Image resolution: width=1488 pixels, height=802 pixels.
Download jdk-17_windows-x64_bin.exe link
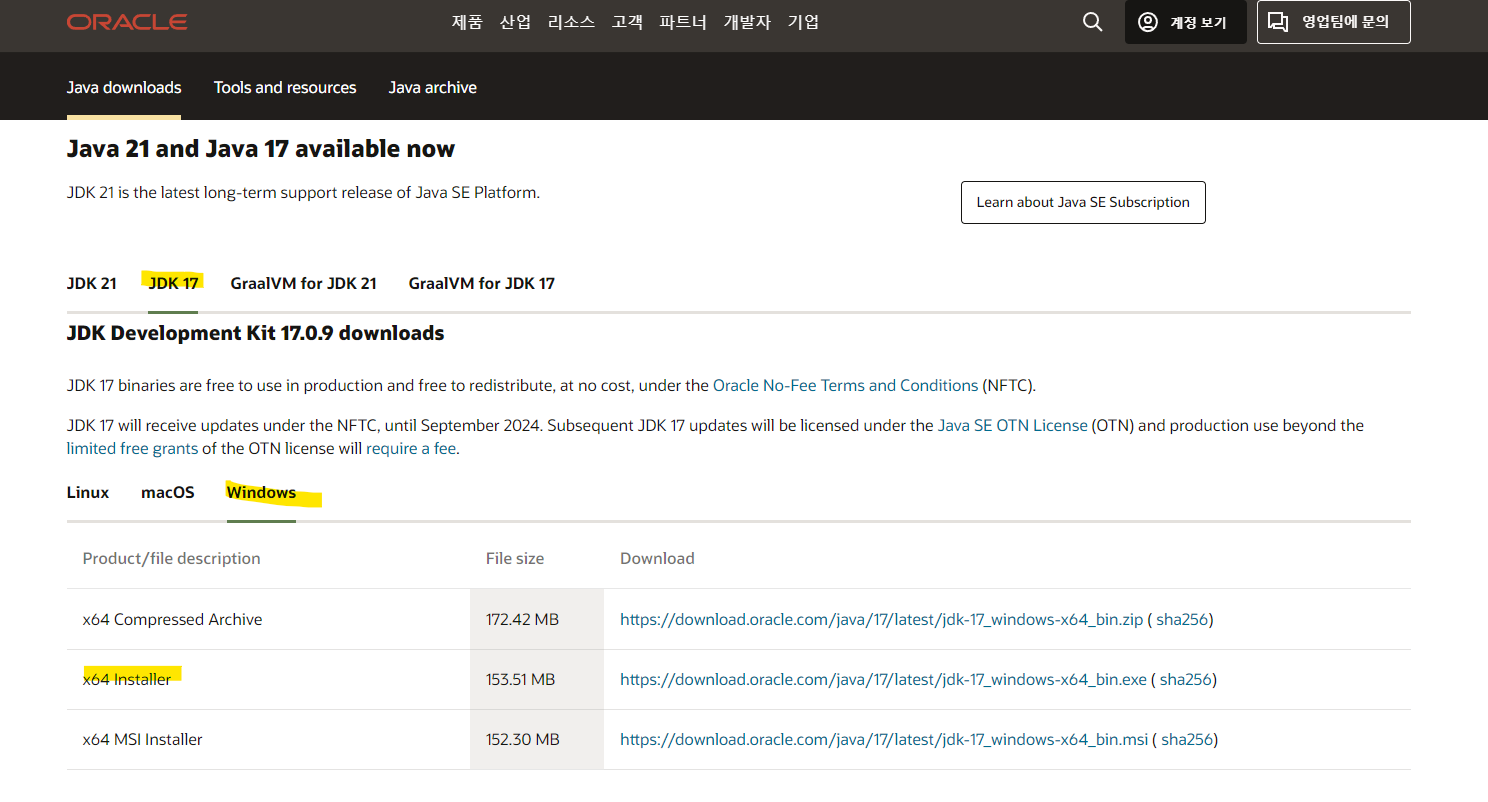(x=883, y=679)
